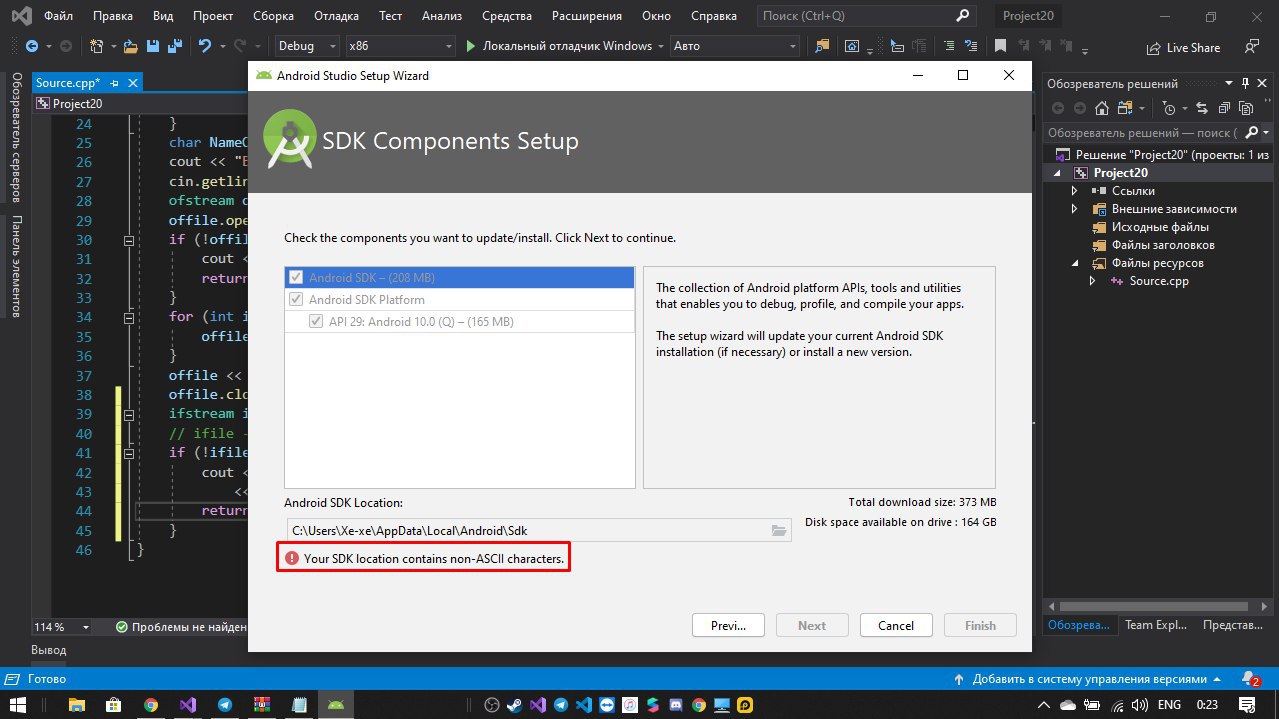Click the Next button in the setup wizard
Viewport: 1279px width, 719px height.
tap(812, 625)
